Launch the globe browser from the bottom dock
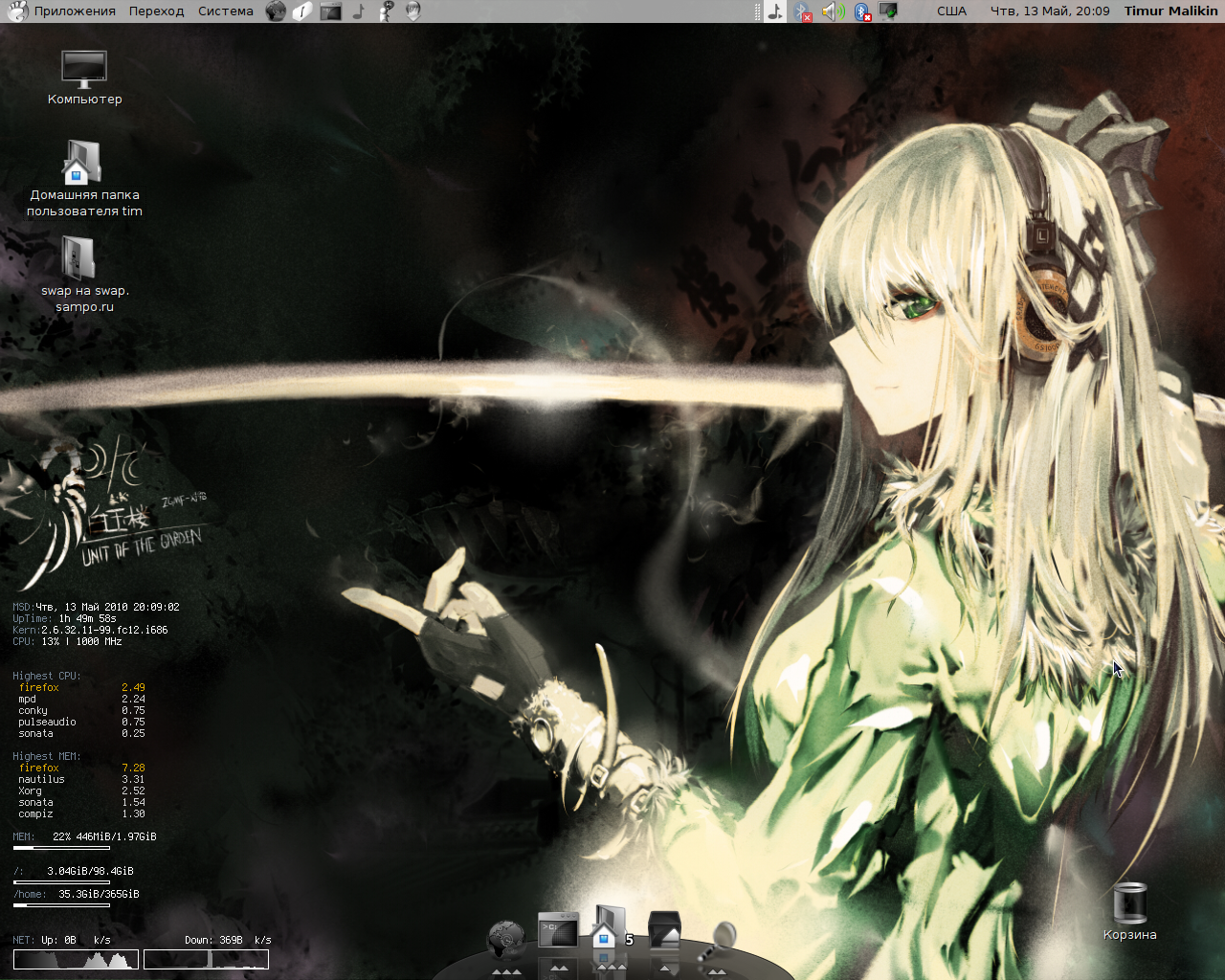Viewport: 1225px width, 980px height. click(x=506, y=940)
